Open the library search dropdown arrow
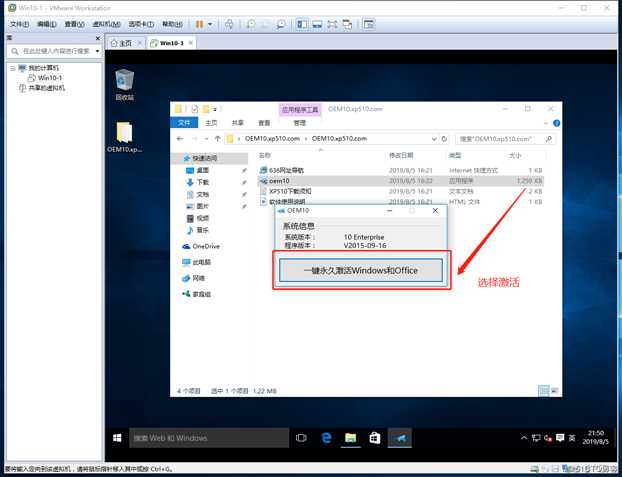622x477 pixels. tap(97, 51)
